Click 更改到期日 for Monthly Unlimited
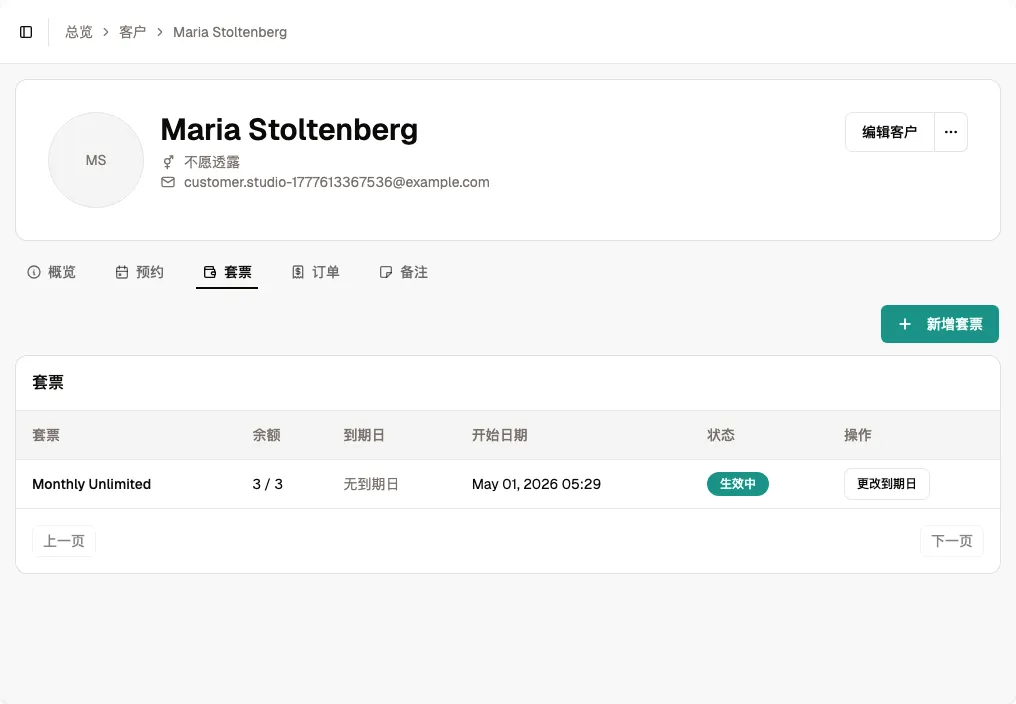1016x704 pixels. click(x=886, y=484)
